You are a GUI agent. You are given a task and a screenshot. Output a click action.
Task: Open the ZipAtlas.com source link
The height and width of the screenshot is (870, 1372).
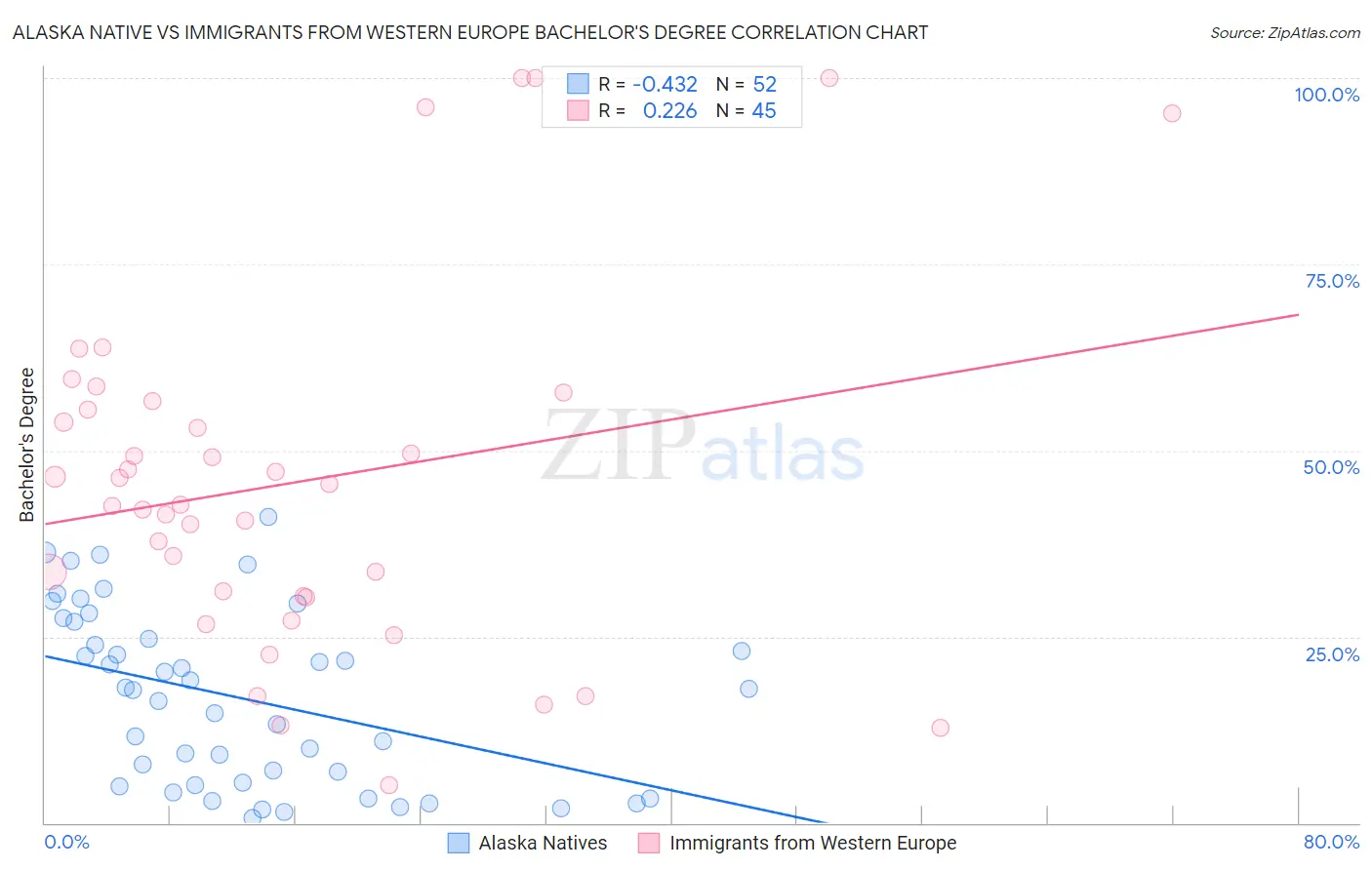tap(1285, 32)
